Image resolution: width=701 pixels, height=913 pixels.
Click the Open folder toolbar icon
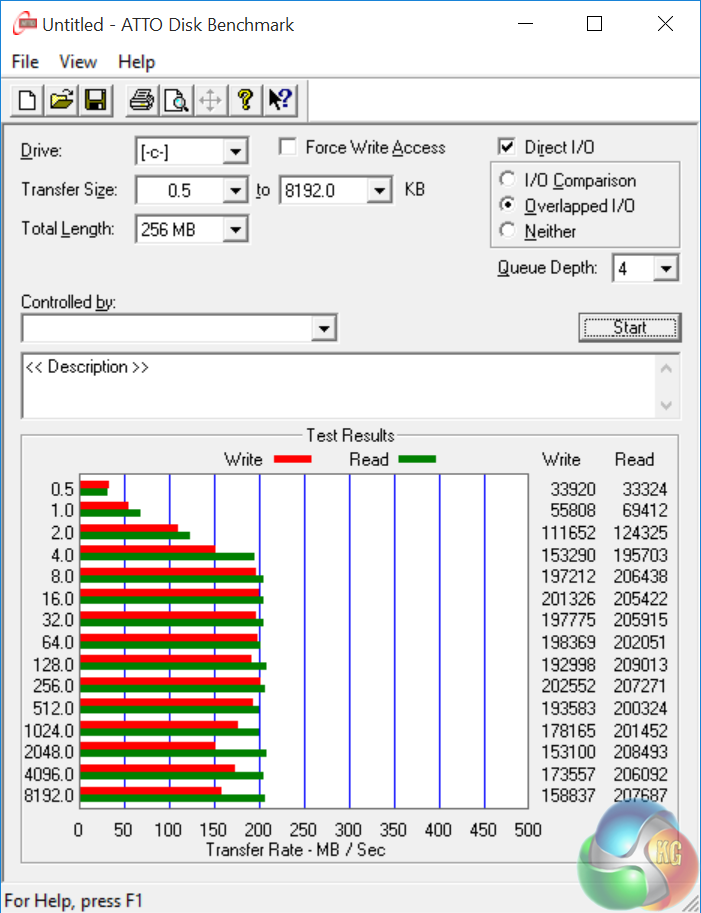61,100
